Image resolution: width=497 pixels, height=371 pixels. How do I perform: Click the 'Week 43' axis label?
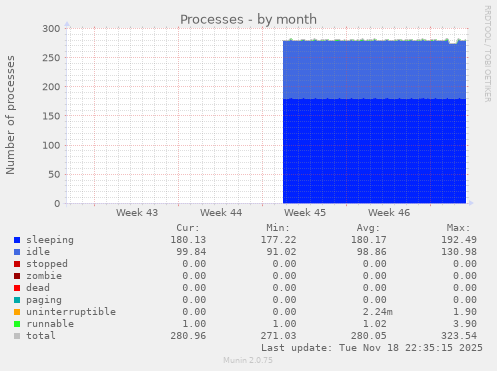click(137, 213)
